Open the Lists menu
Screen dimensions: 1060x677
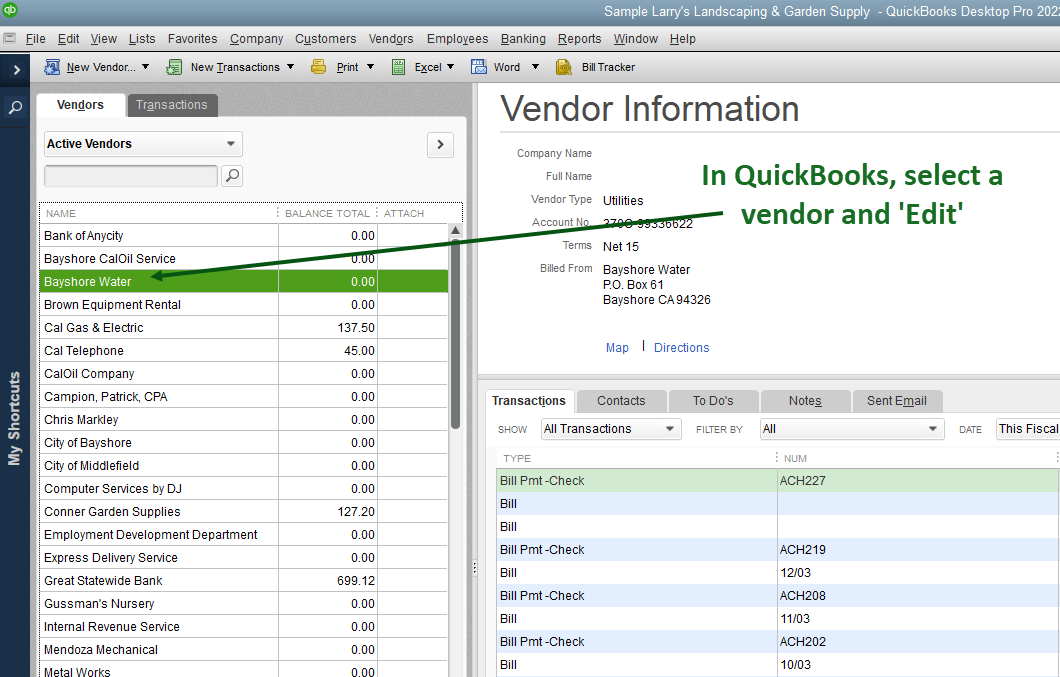point(142,39)
